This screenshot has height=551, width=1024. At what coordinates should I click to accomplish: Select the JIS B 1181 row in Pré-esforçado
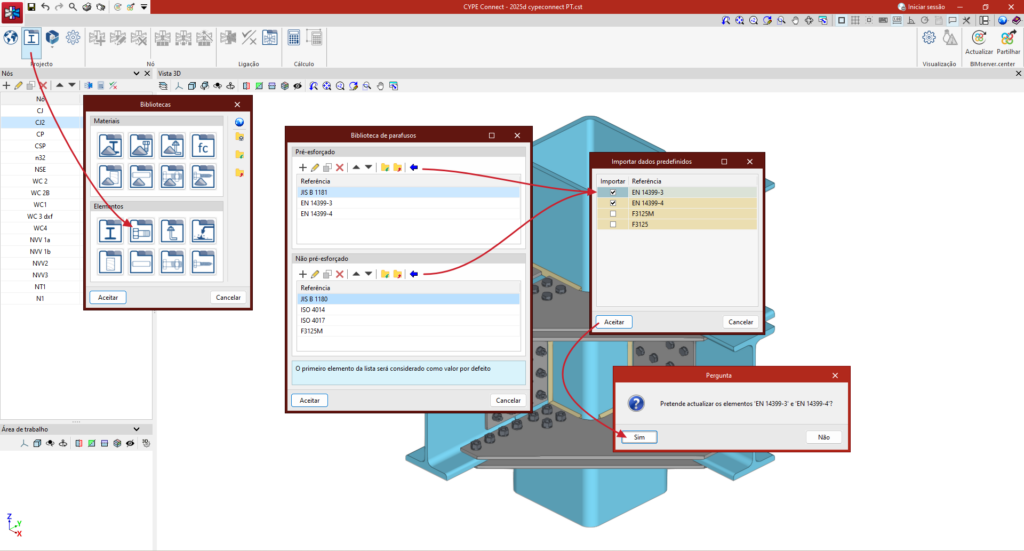(x=408, y=193)
